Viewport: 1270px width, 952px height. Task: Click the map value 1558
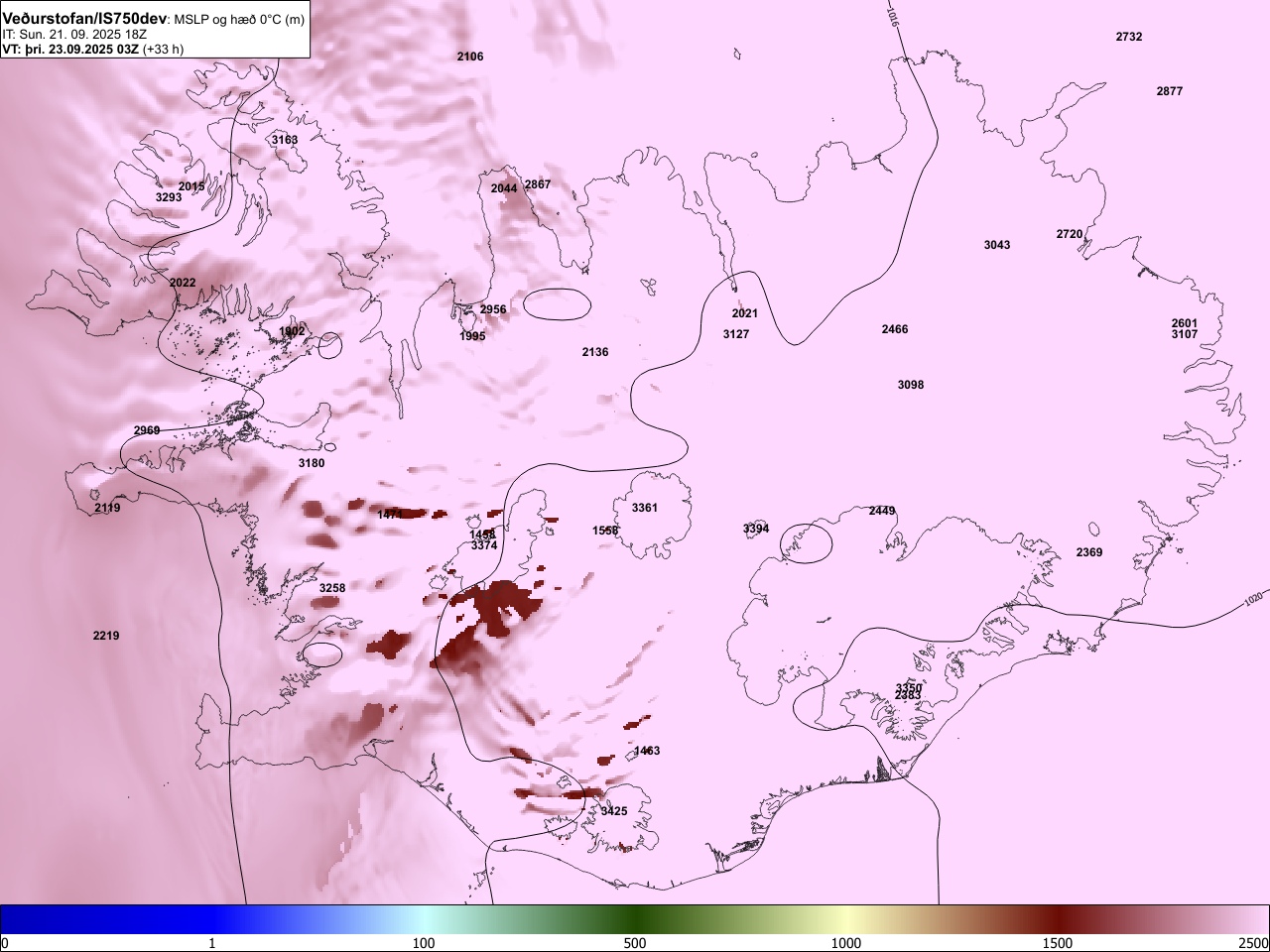[605, 531]
